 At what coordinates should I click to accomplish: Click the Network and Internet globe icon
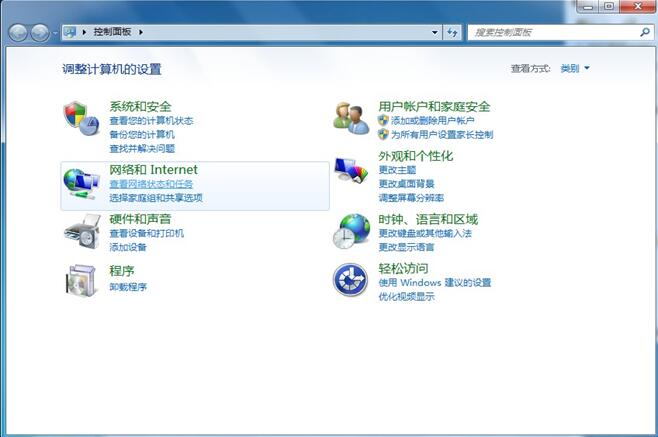click(80, 183)
